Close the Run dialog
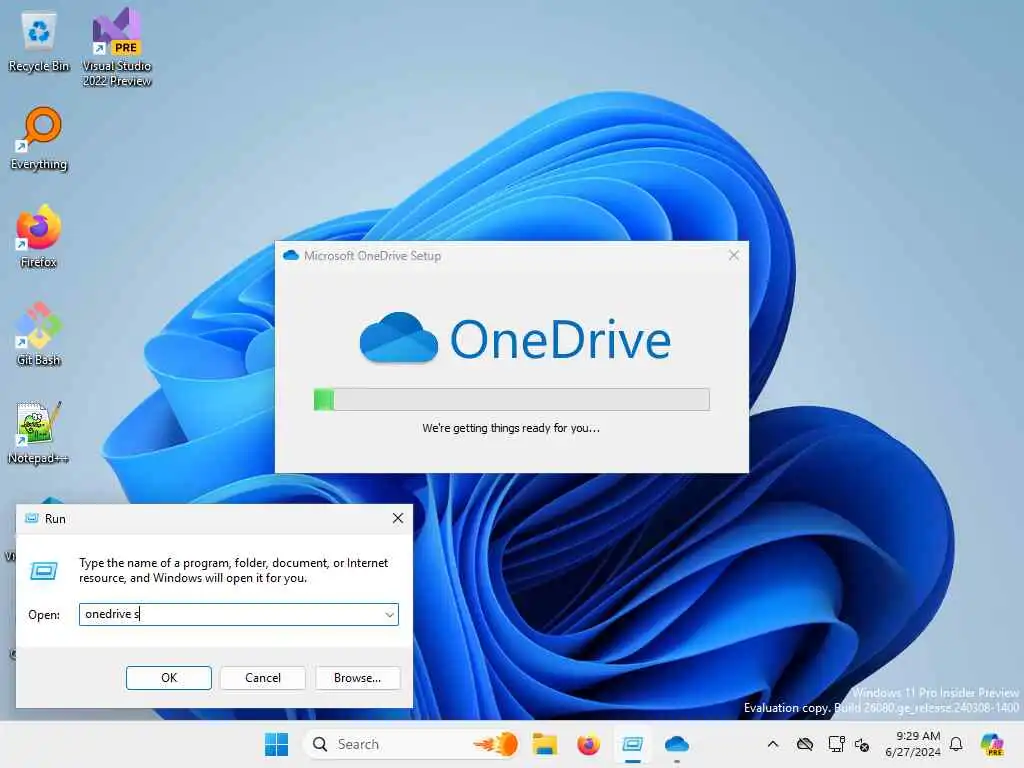The image size is (1024, 768). click(x=398, y=519)
